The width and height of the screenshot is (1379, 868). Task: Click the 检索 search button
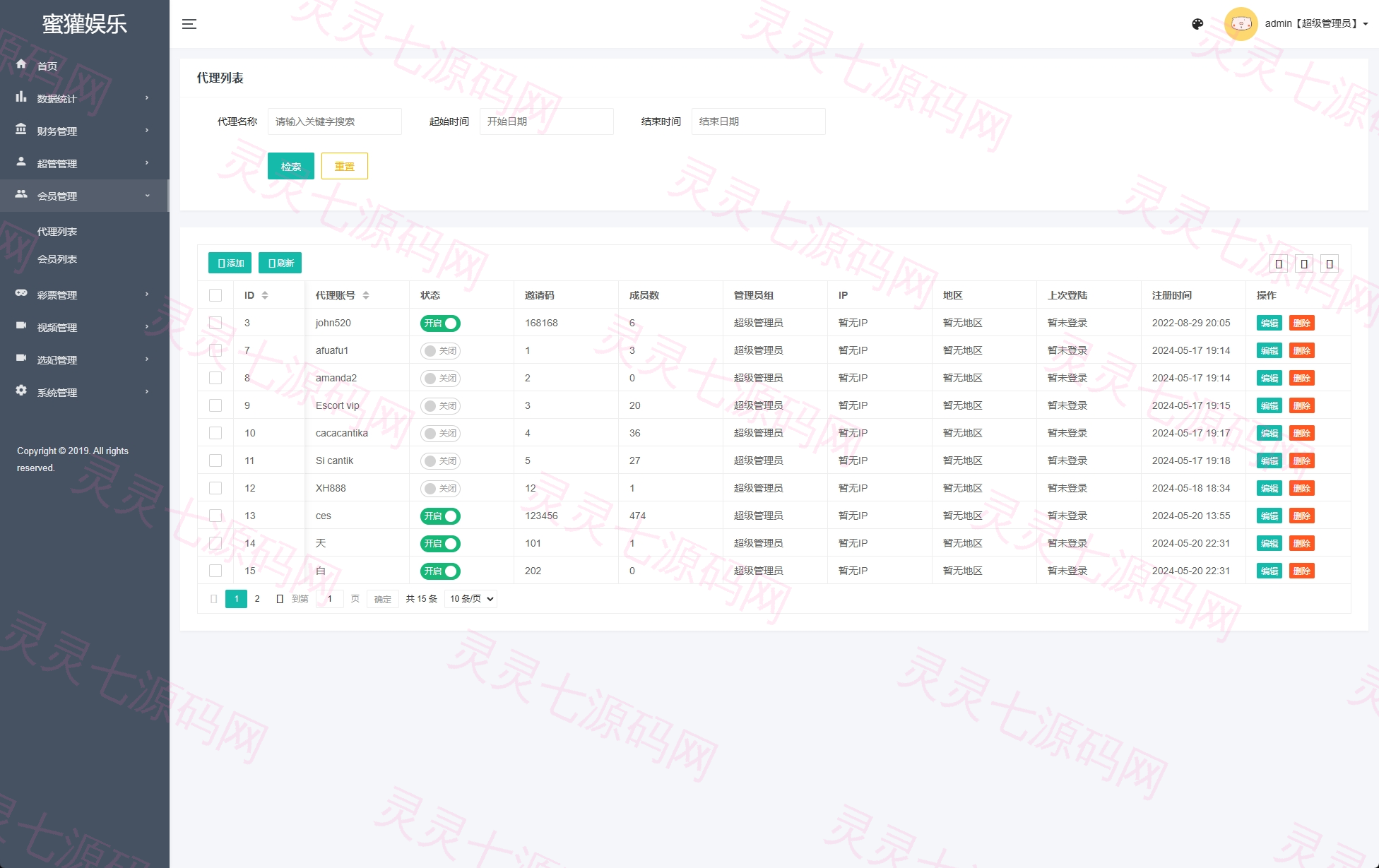click(291, 166)
